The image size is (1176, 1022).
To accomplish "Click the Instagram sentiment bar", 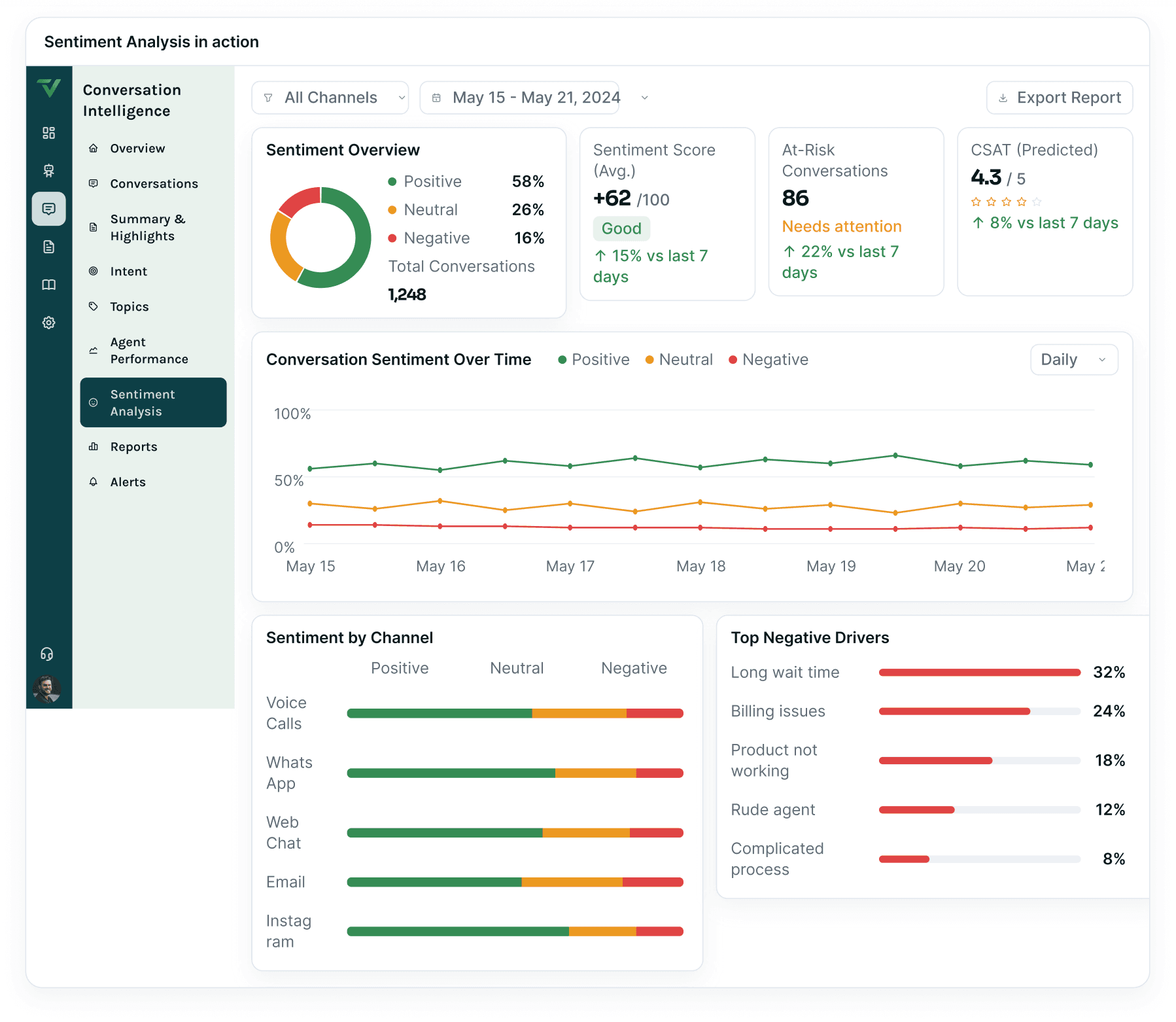I will click(x=515, y=932).
